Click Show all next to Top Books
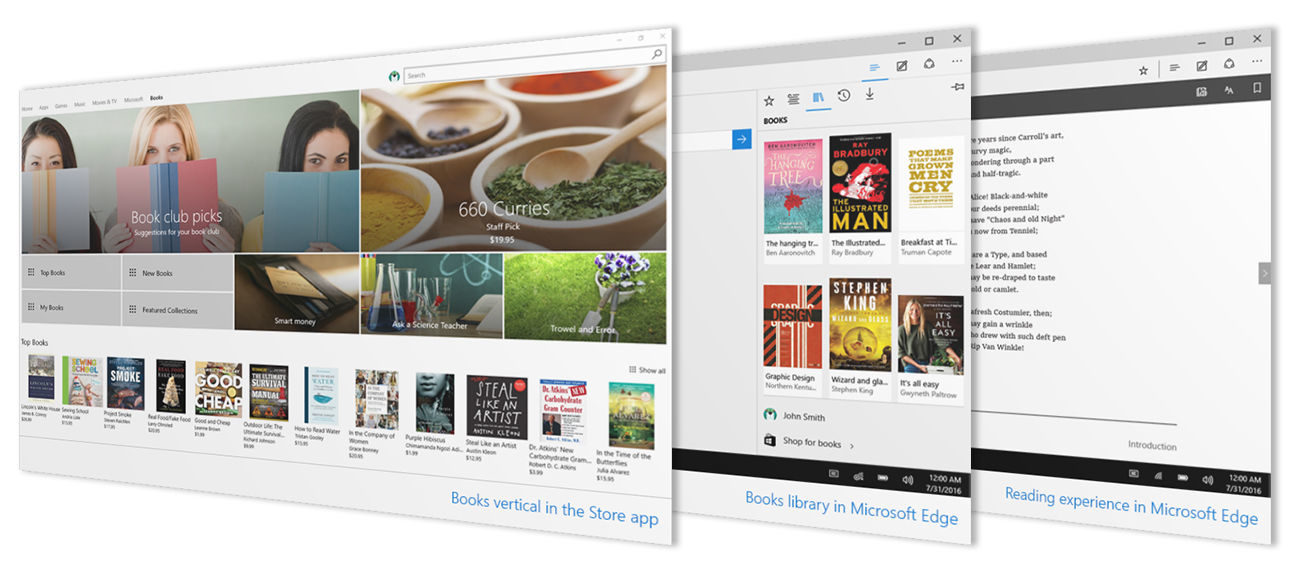Image resolution: width=1304 pixels, height=572 pixels. tap(648, 370)
